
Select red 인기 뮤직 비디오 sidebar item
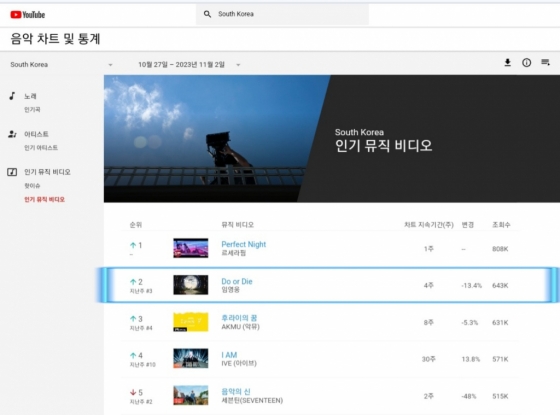tap(45, 199)
